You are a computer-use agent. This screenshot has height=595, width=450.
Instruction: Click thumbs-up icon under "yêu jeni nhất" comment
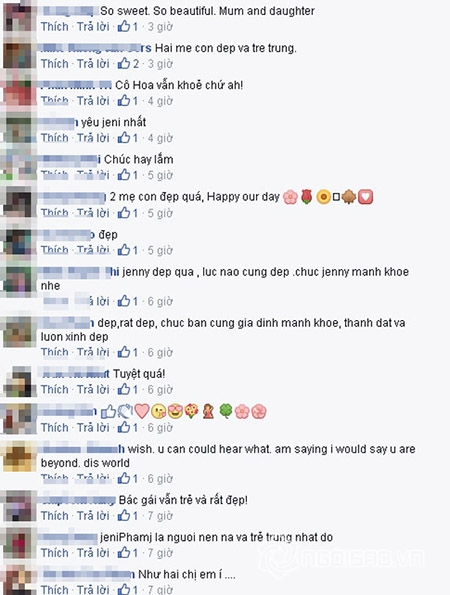pyautogui.click(x=124, y=137)
